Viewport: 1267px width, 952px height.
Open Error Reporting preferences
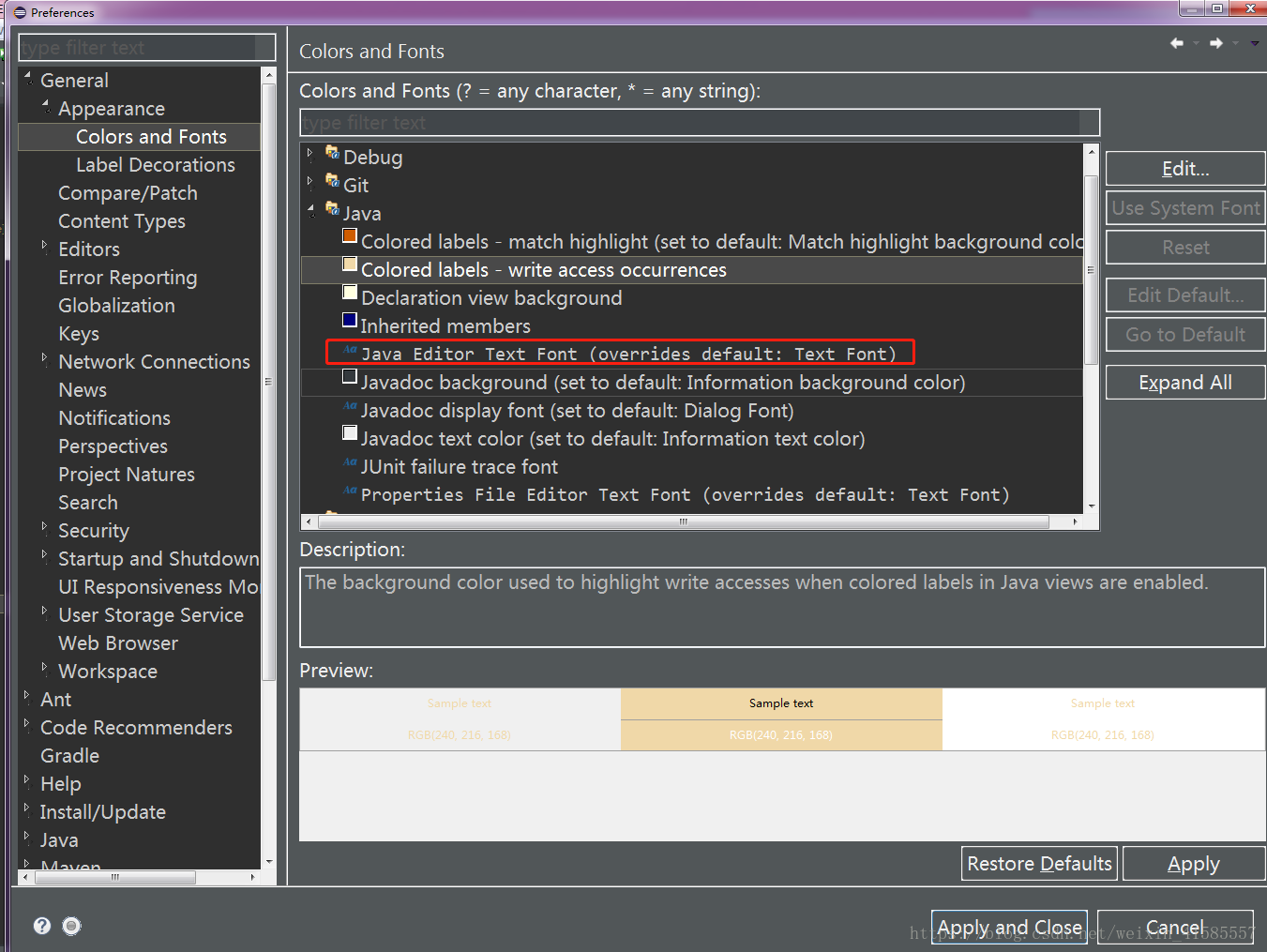pyautogui.click(x=128, y=278)
